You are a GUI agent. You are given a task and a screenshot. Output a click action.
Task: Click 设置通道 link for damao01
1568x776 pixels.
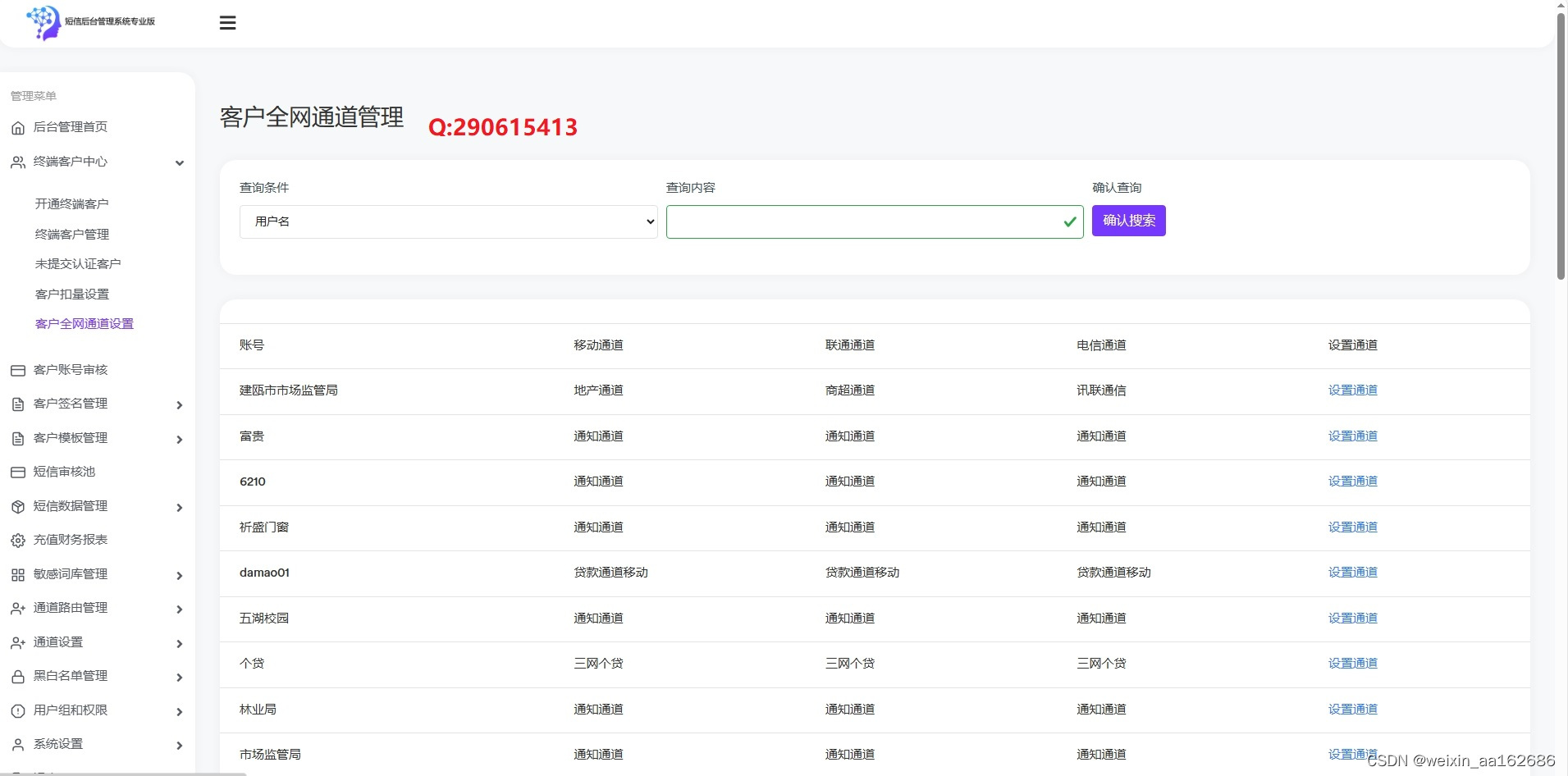tap(1353, 573)
